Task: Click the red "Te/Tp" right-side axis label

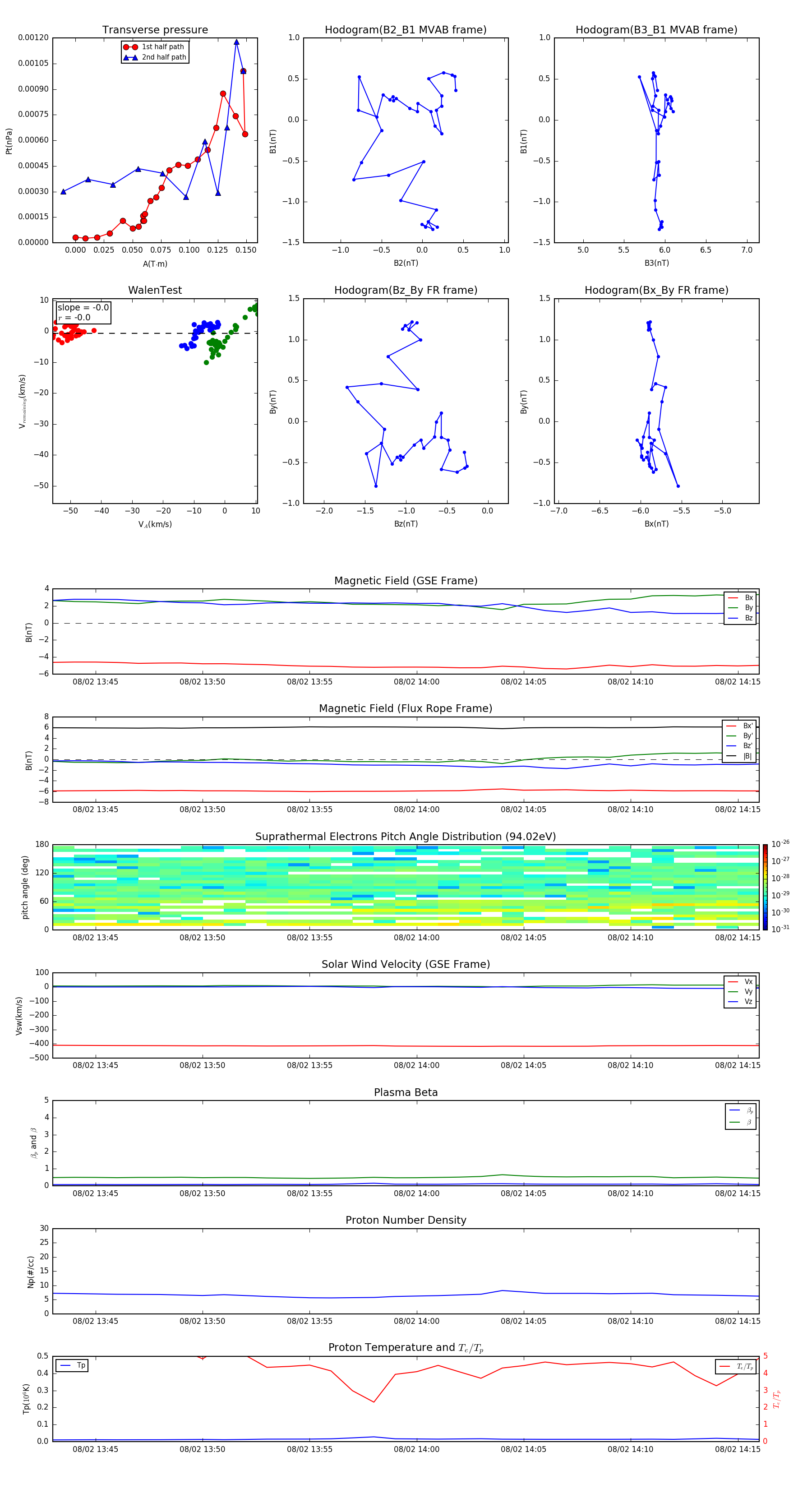Action: point(777,1399)
